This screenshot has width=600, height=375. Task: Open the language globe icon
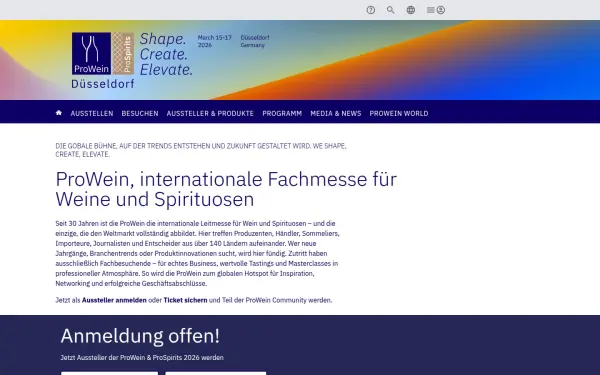[411, 10]
